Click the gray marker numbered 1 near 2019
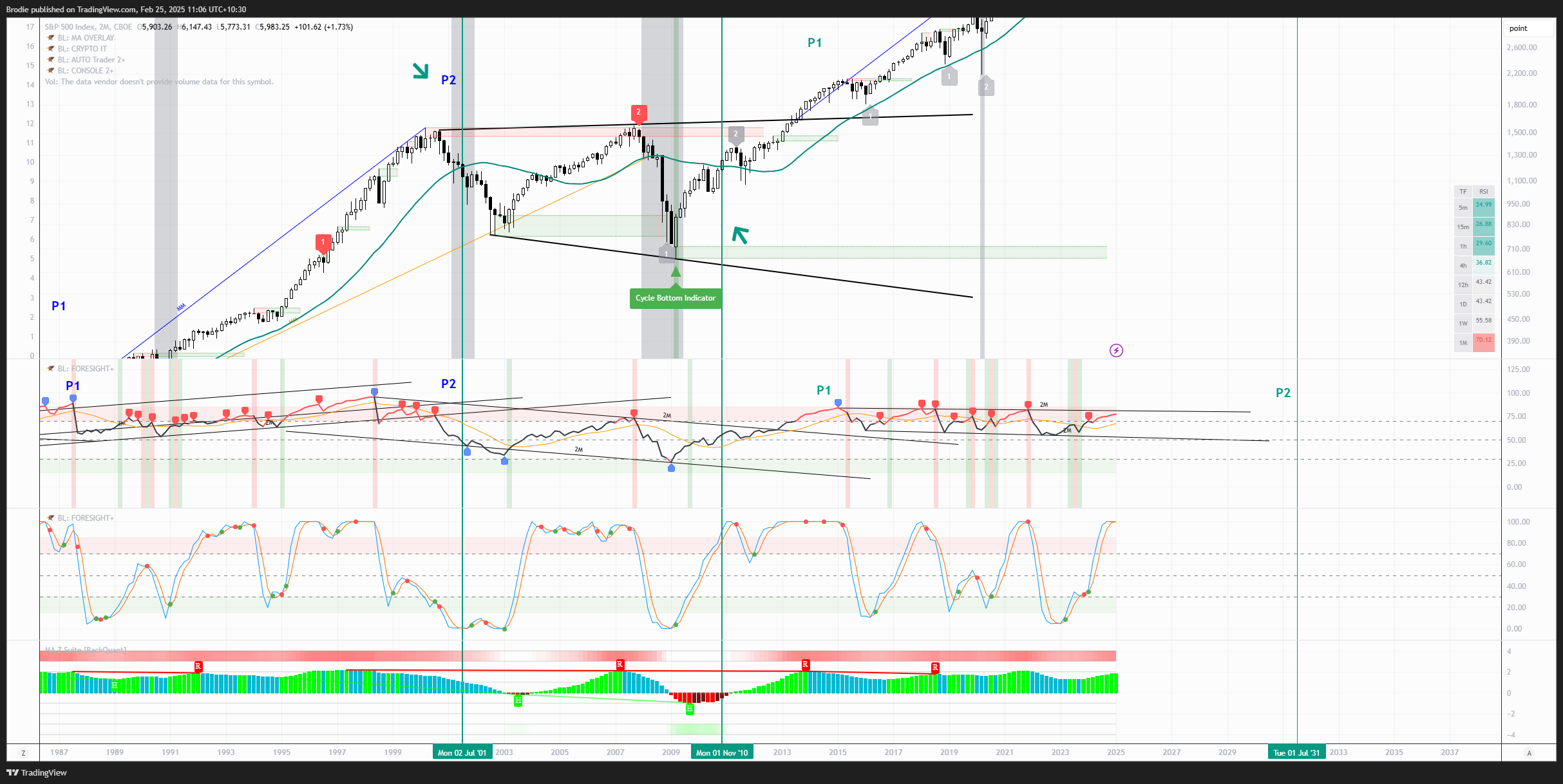 tap(949, 76)
